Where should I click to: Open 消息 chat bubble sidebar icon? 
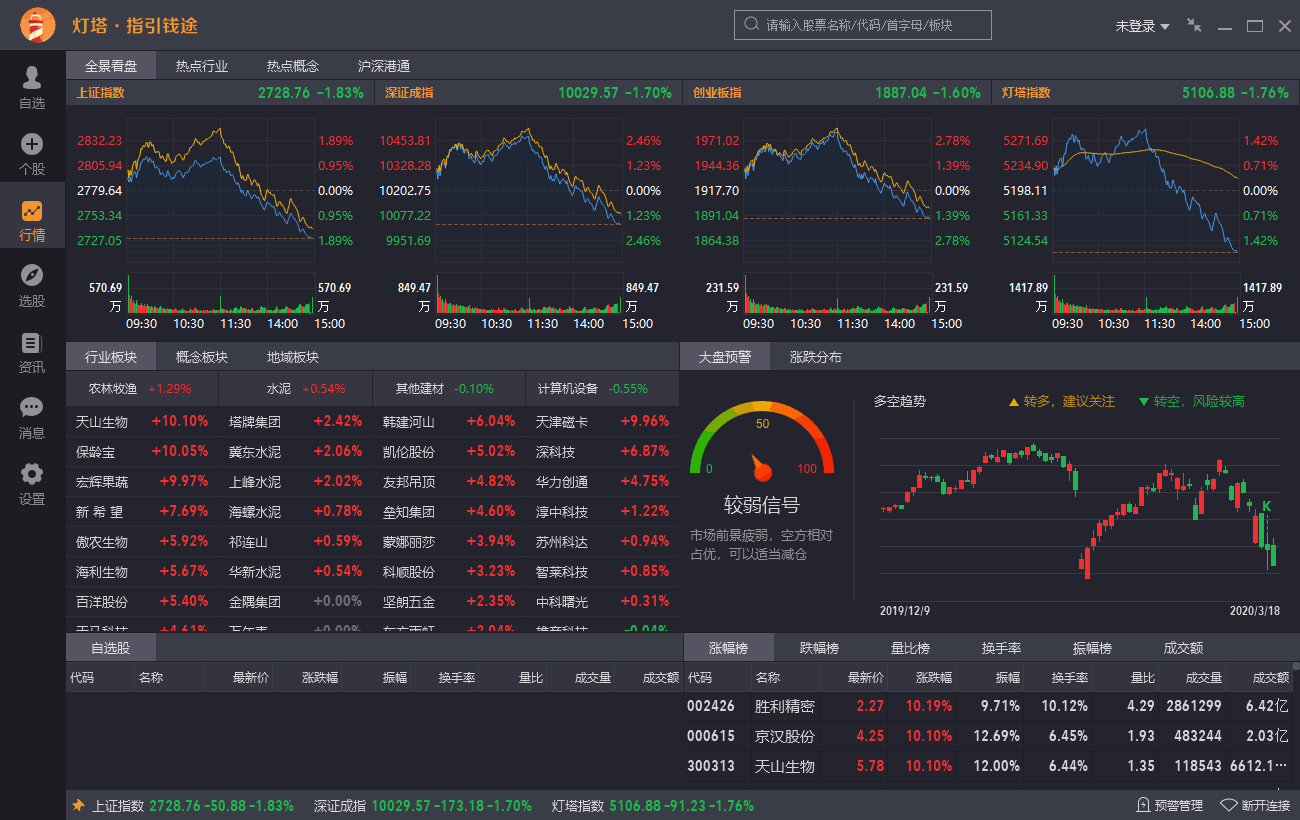coord(32,417)
